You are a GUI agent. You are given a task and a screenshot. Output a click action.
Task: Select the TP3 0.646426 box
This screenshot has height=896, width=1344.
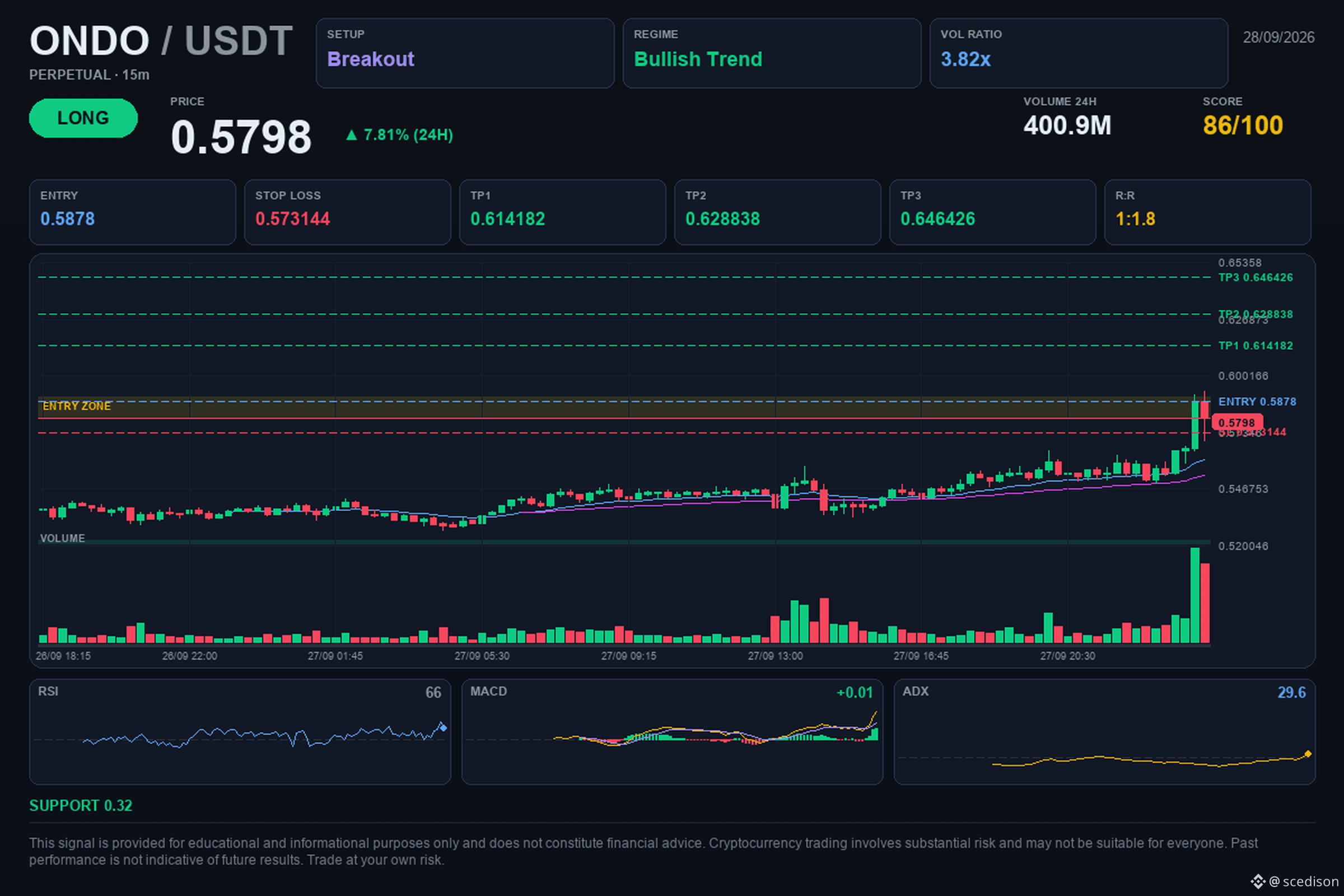tap(992, 212)
